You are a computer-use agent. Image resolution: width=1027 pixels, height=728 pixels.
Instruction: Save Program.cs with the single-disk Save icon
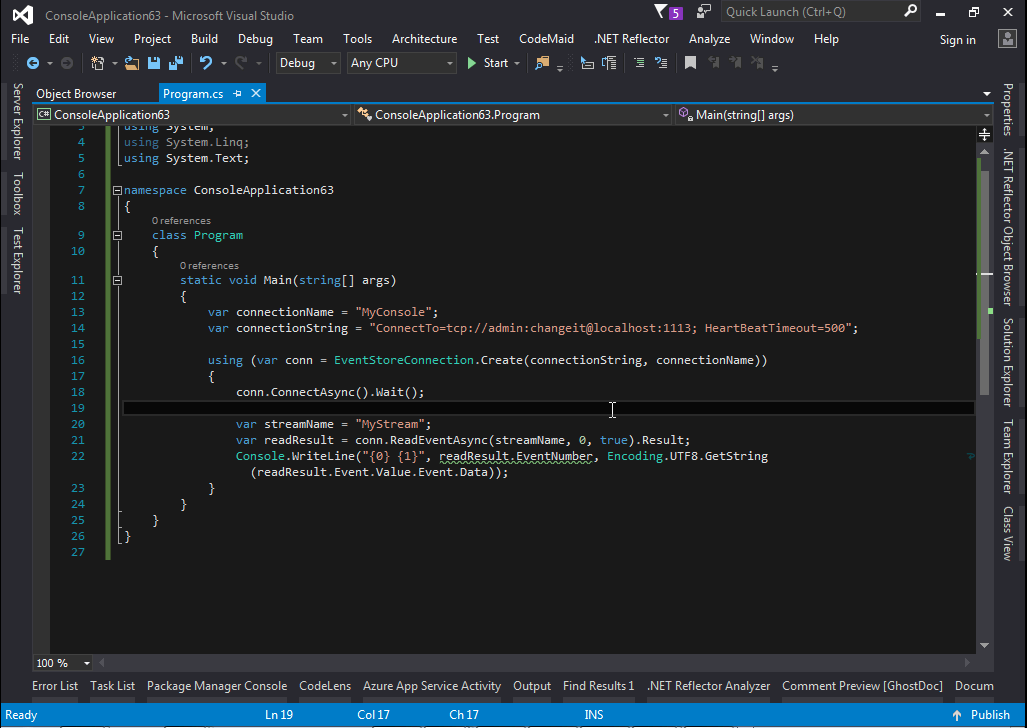click(154, 63)
